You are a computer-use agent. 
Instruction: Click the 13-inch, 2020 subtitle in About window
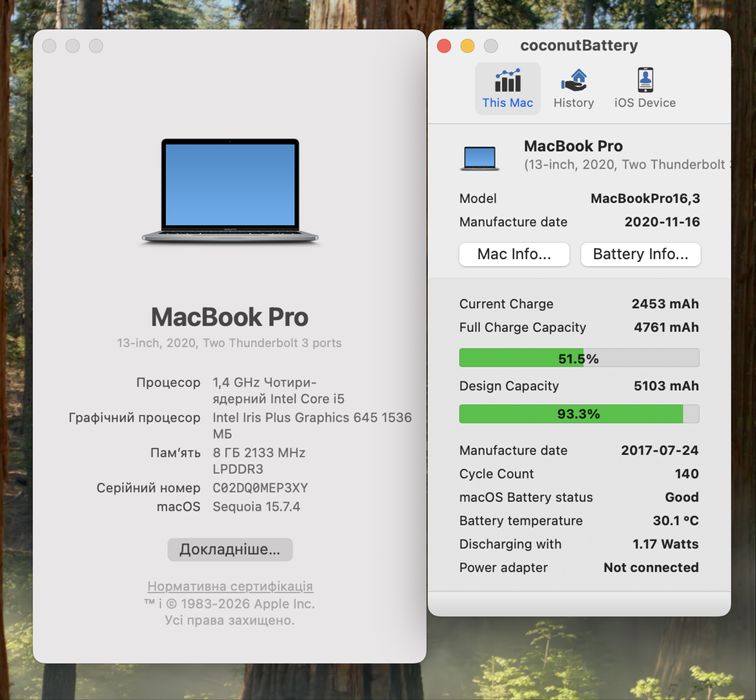(230, 343)
